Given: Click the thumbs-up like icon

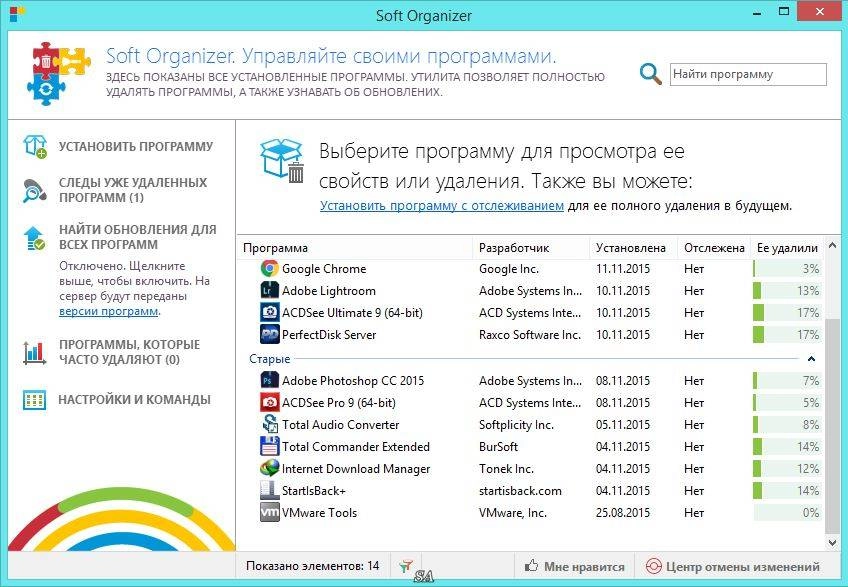Looking at the screenshot, I should (x=532, y=566).
